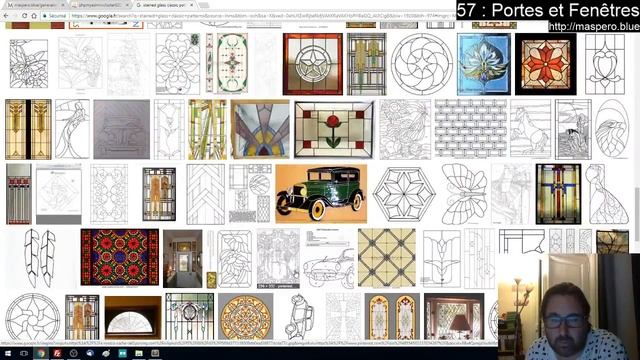
Task: Open the brick wall pattern line drawing
Action: (x=471, y=129)
